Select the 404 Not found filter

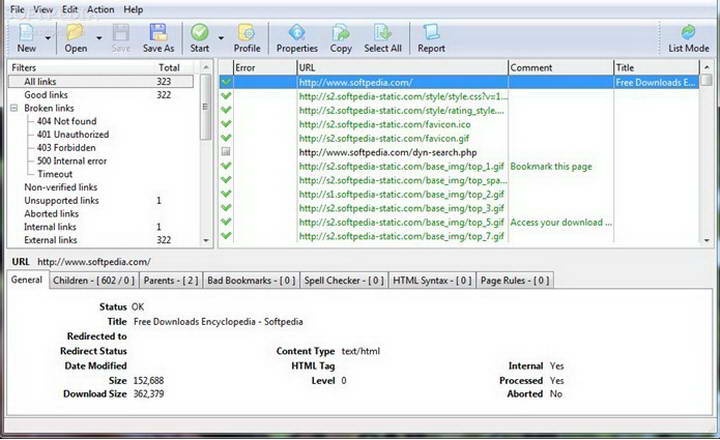pos(67,121)
